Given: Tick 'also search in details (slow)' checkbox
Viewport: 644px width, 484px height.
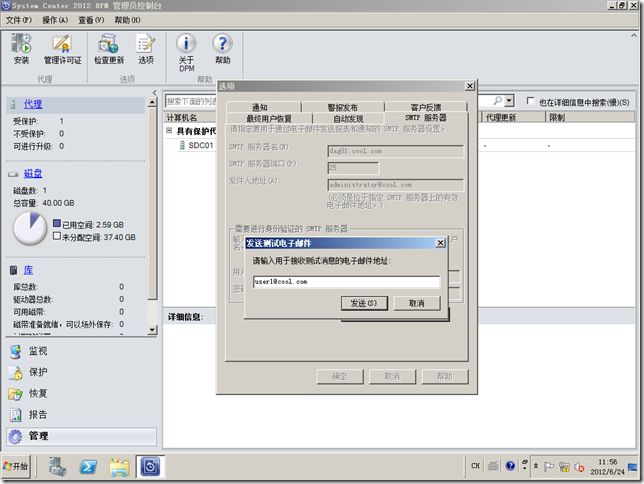Looking at the screenshot, I should 530,101.
